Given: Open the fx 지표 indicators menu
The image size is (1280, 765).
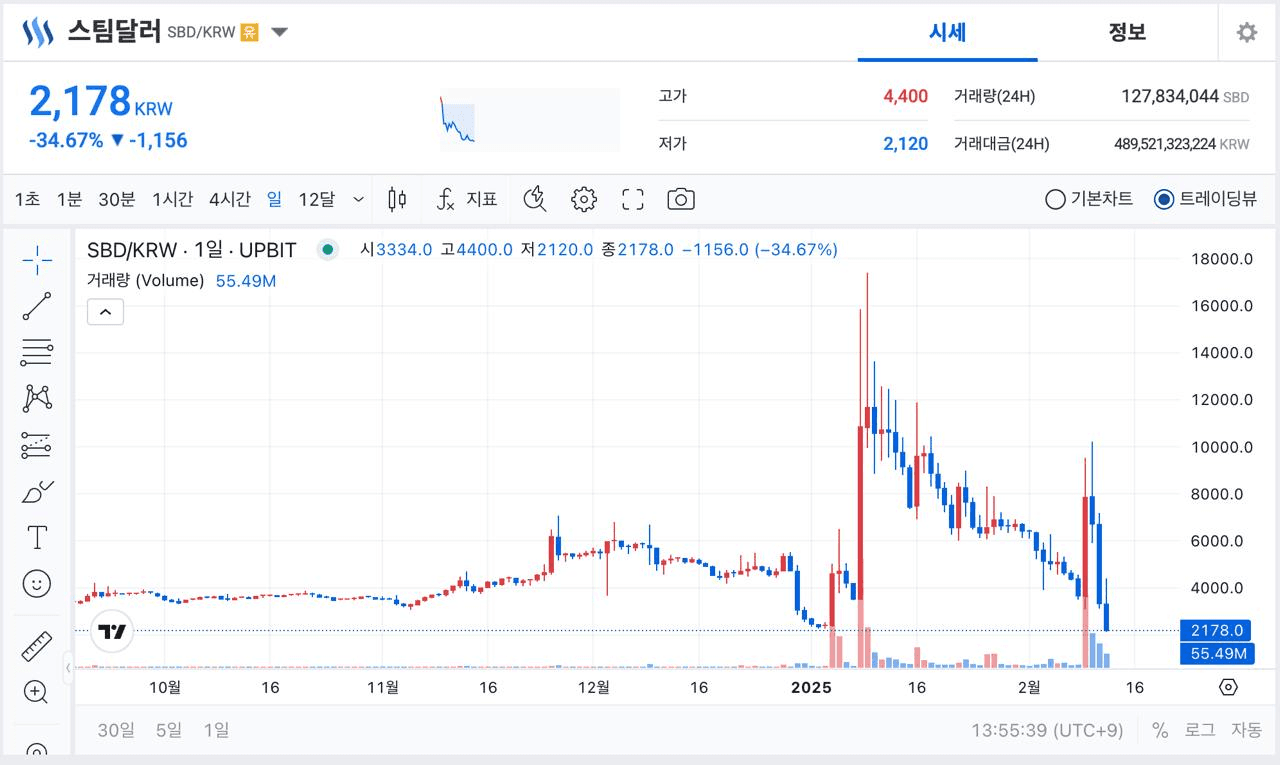Looking at the screenshot, I should click(x=467, y=199).
